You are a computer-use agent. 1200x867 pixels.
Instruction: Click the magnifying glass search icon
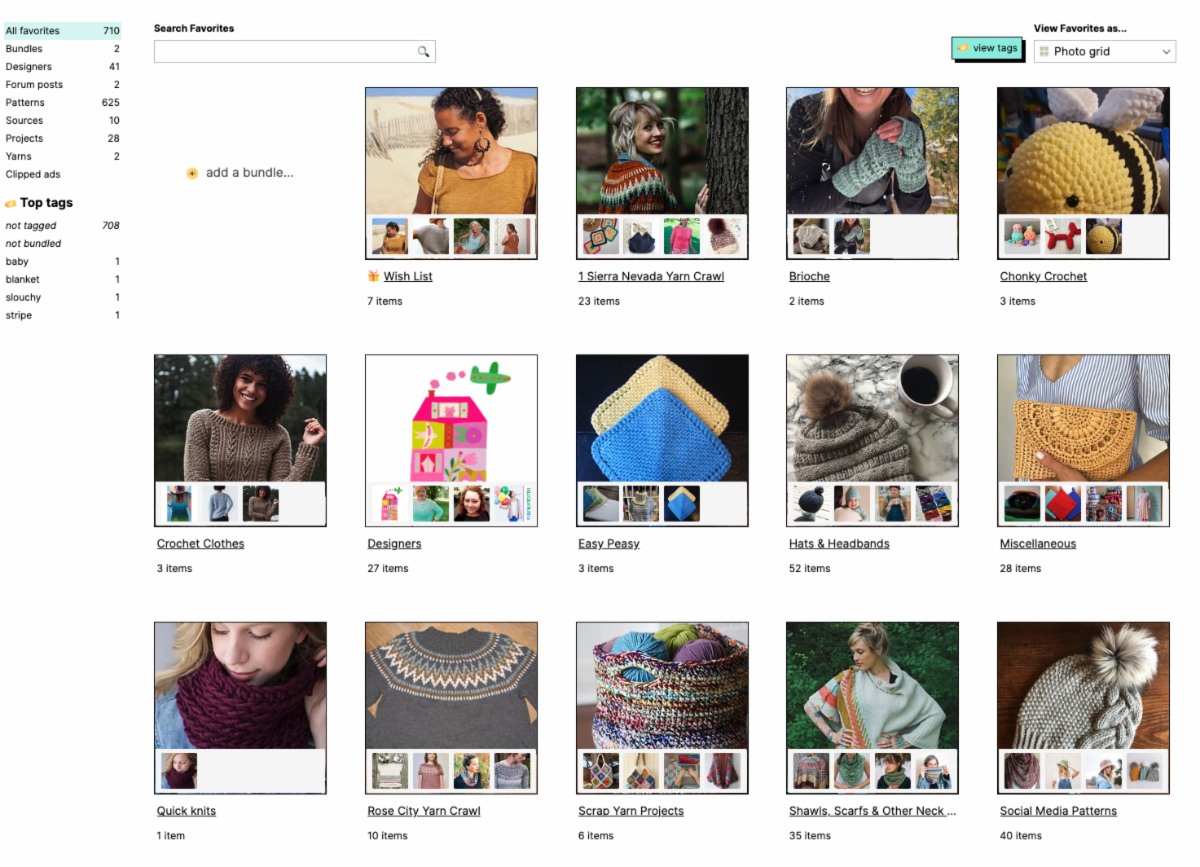[423, 52]
